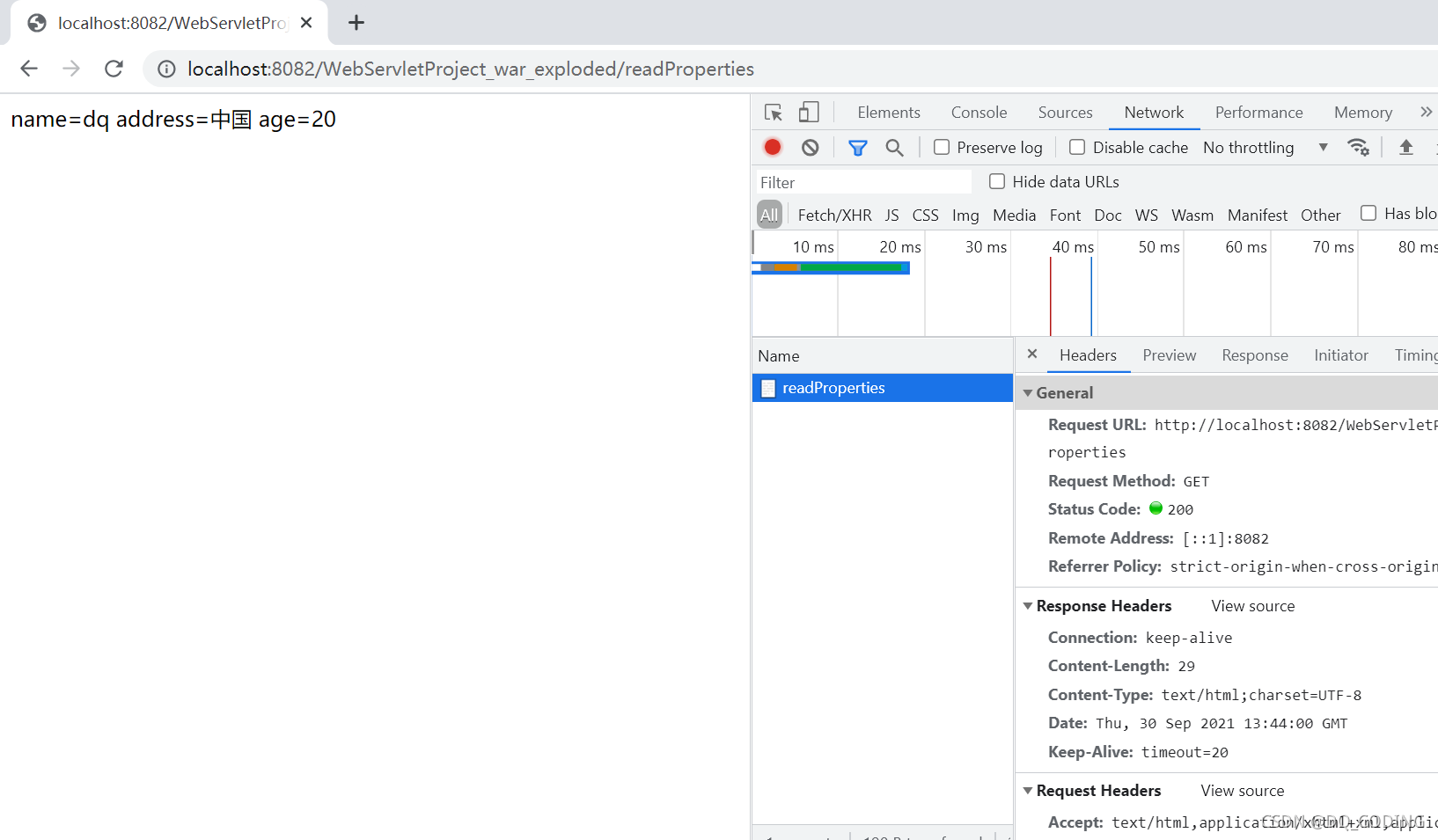Switch to the Sources tab
Image resolution: width=1438 pixels, height=840 pixels.
[x=1065, y=113]
